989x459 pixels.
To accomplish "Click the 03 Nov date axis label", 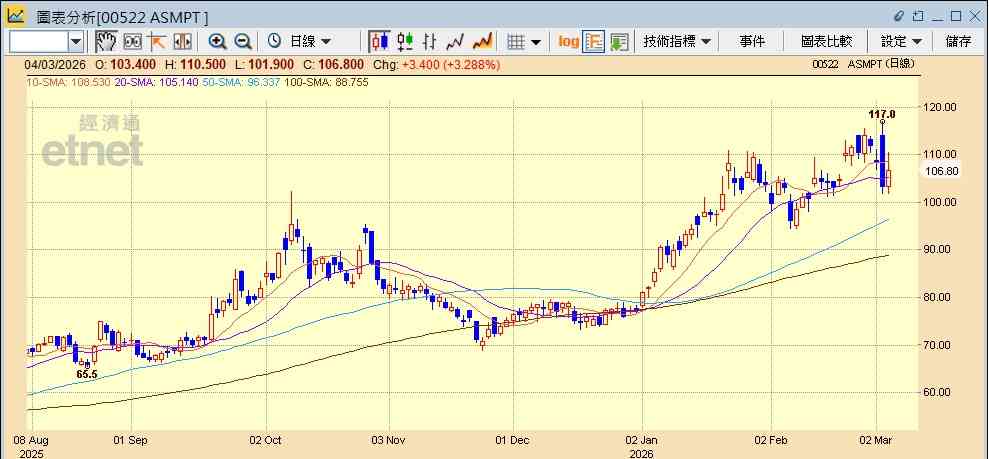I will [389, 439].
